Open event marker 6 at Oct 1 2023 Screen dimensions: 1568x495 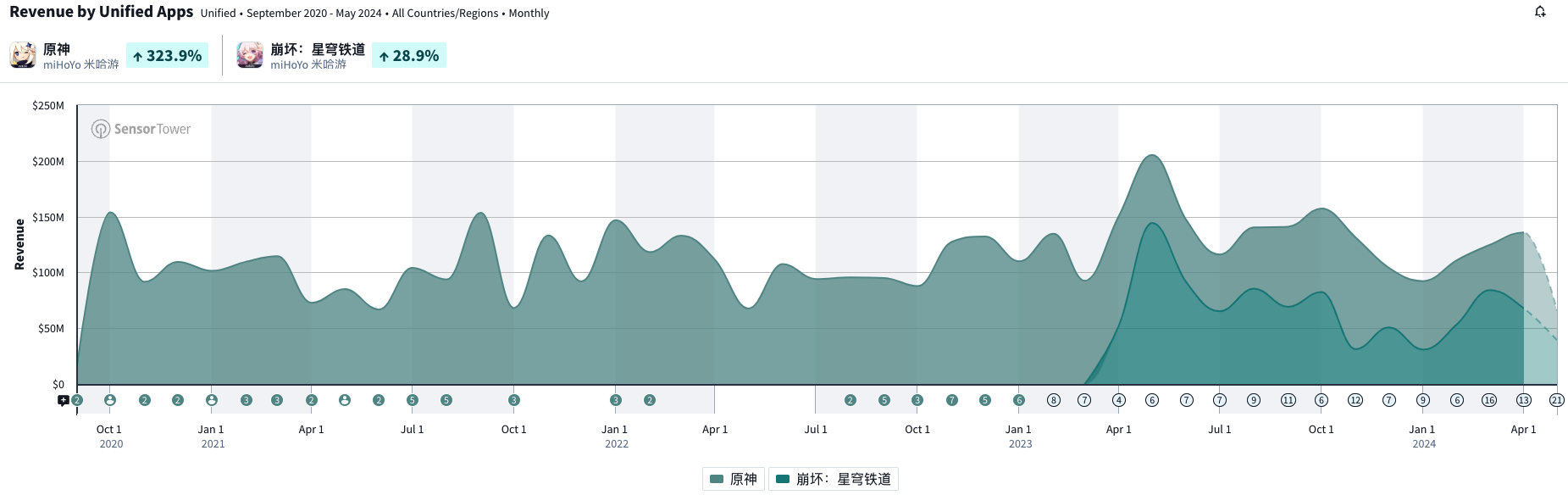1321,400
